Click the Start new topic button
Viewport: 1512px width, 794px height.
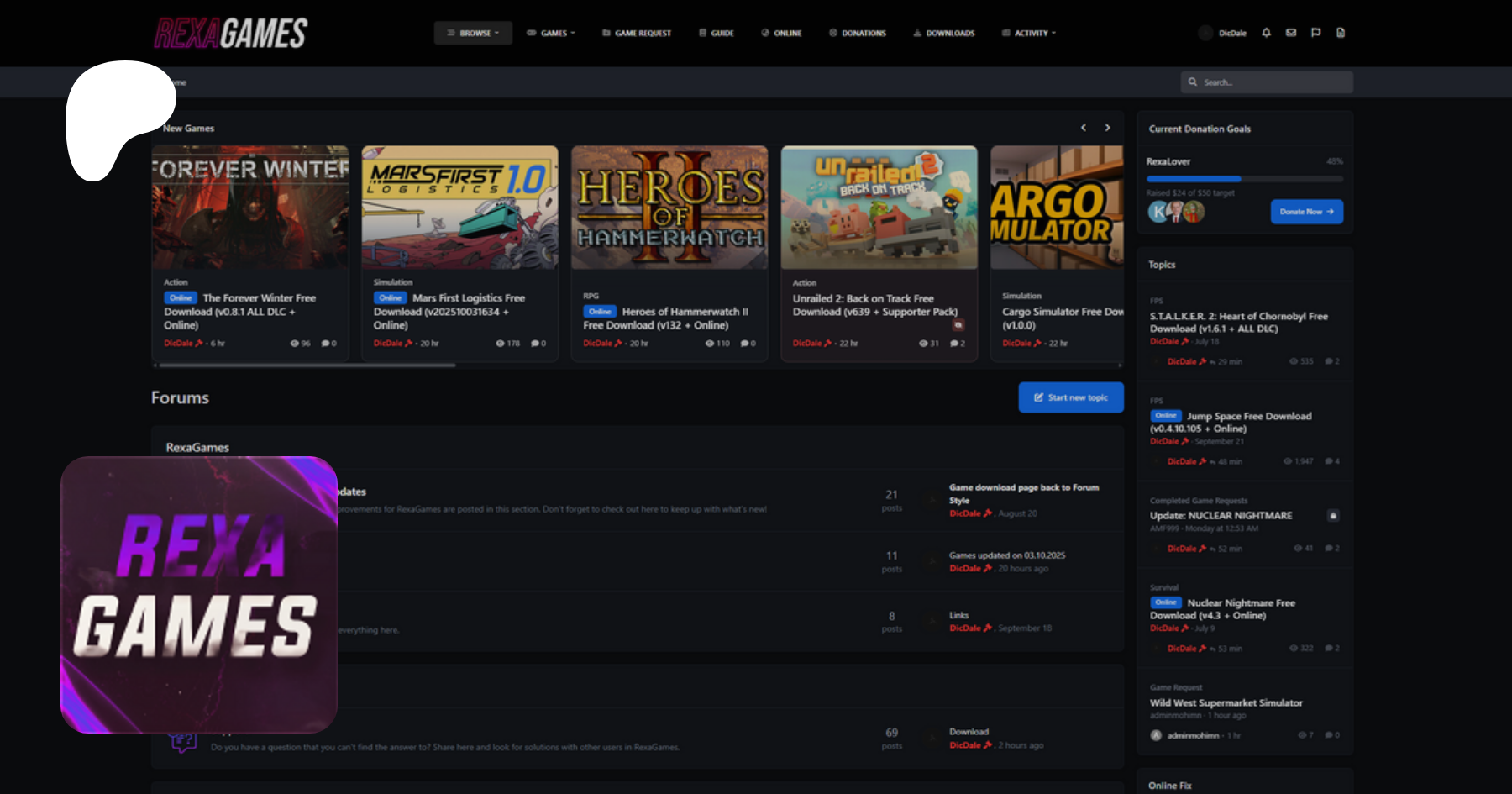tap(1071, 397)
